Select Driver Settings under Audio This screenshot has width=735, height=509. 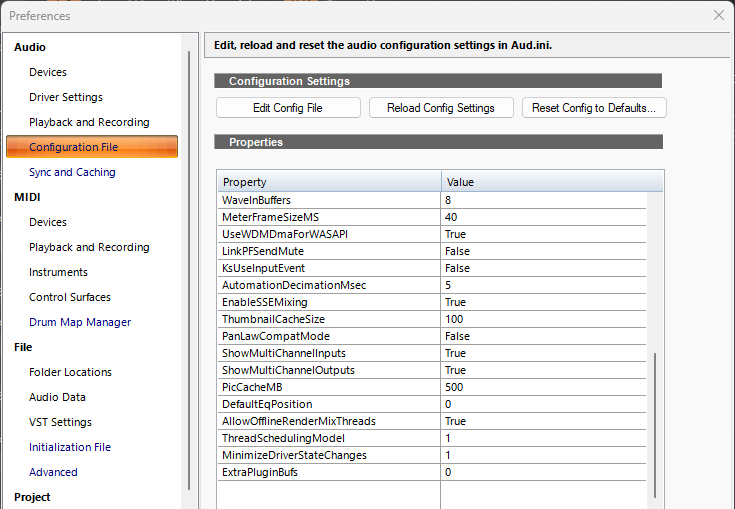66,97
